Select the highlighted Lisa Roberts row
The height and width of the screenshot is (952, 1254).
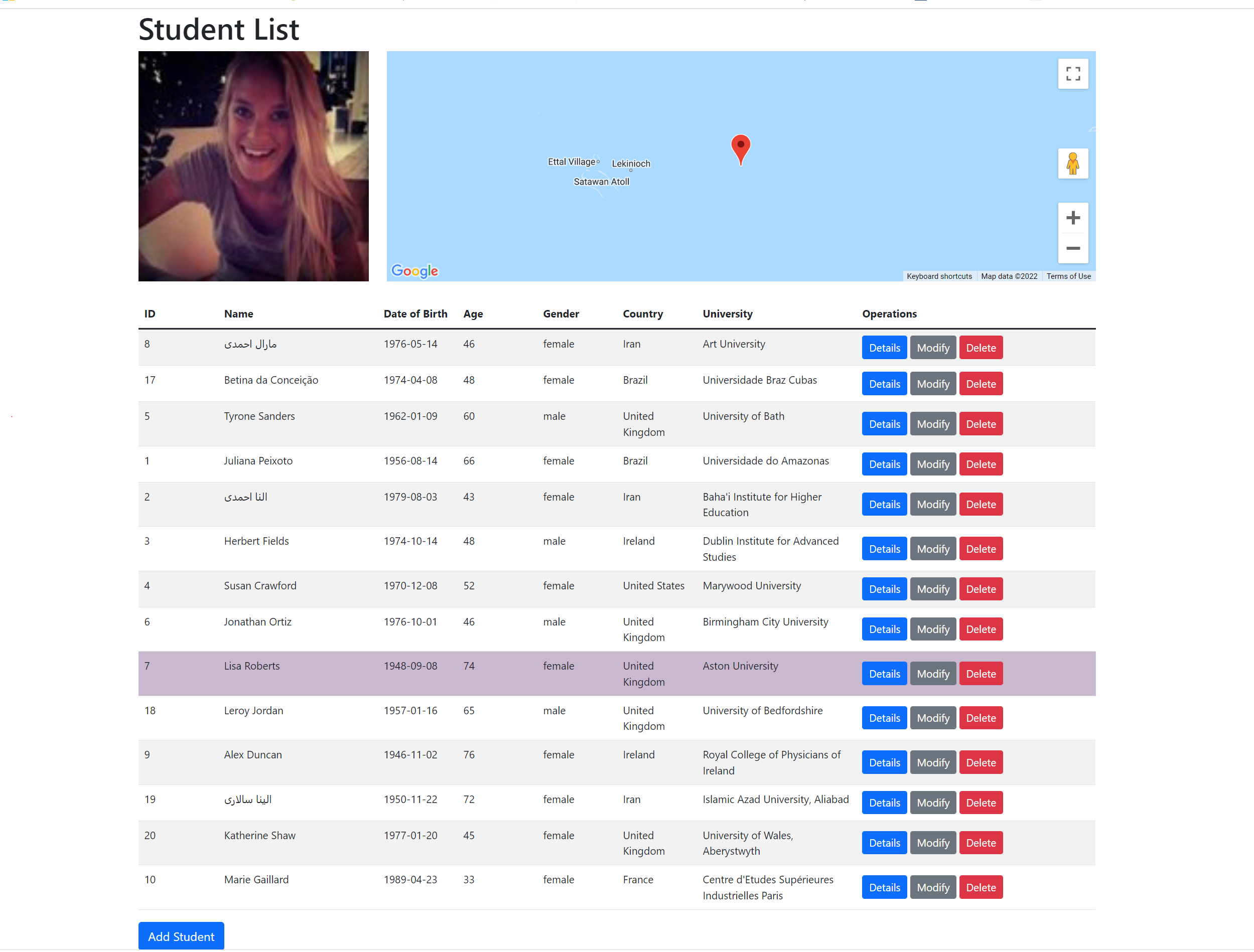(x=454, y=673)
